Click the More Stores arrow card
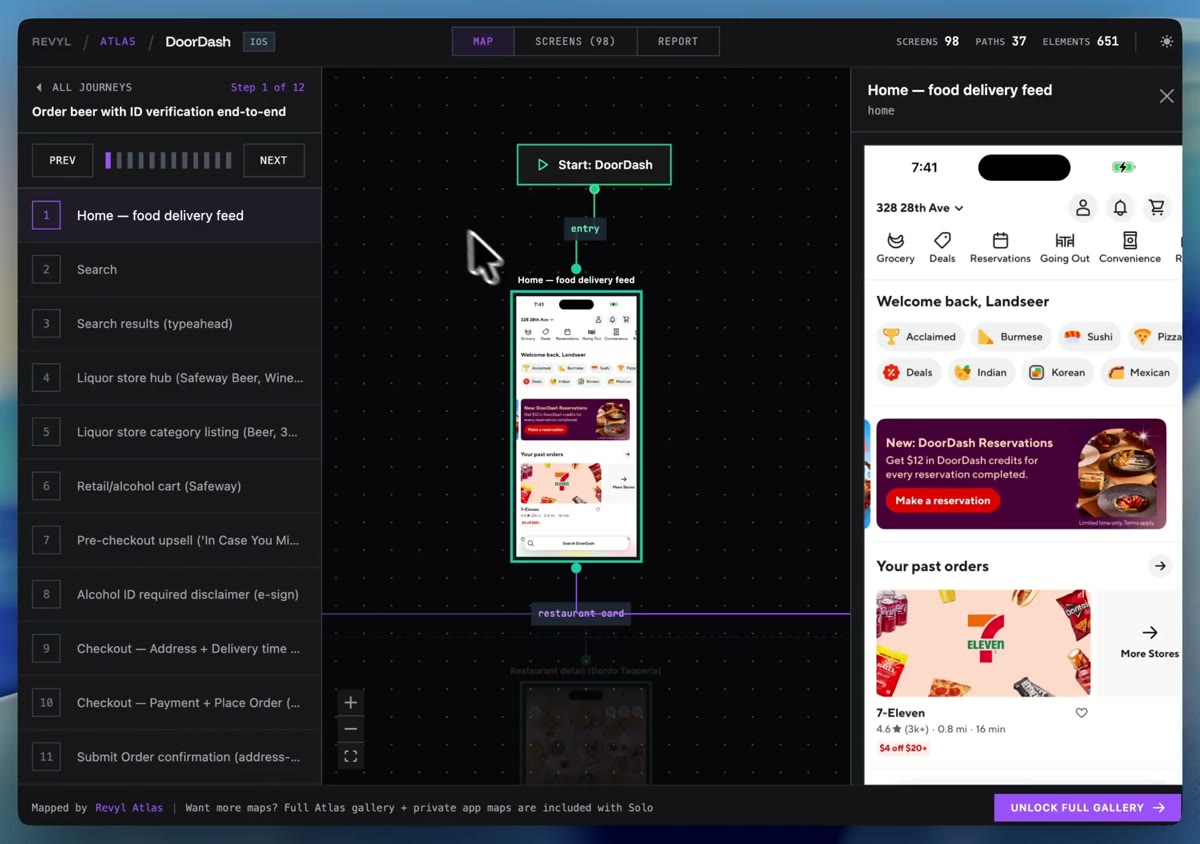The image size is (1200, 844). pos(1149,642)
